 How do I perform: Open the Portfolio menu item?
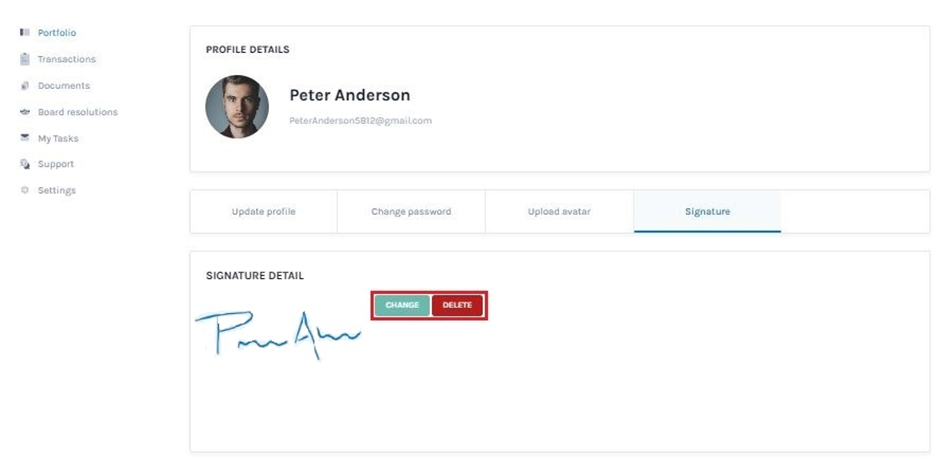click(57, 33)
